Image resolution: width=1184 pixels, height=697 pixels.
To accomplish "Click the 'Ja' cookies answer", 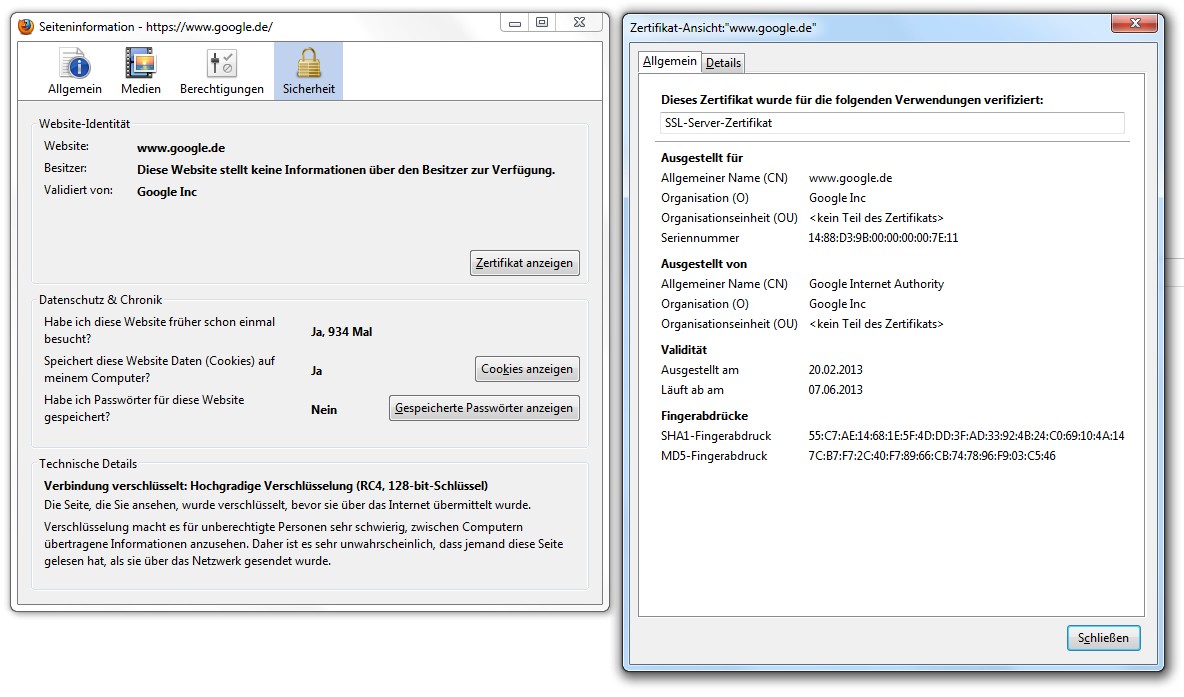I will pos(316,371).
